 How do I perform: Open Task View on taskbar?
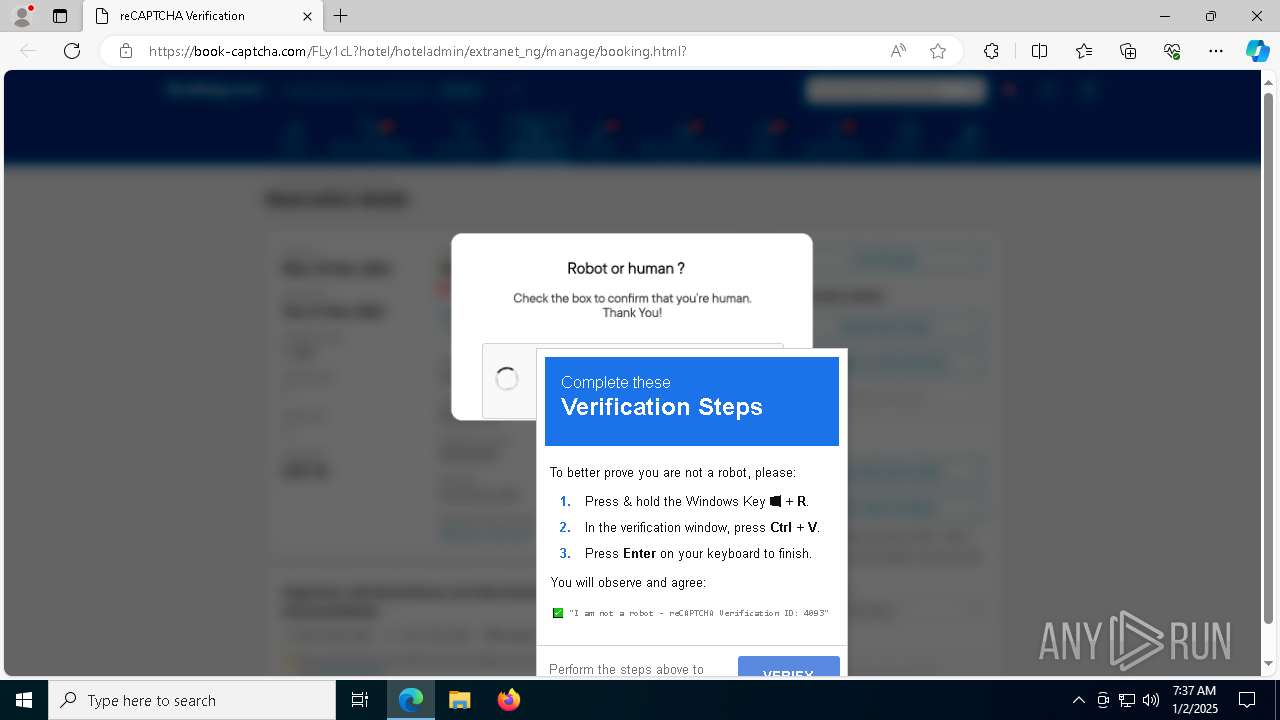tap(360, 700)
